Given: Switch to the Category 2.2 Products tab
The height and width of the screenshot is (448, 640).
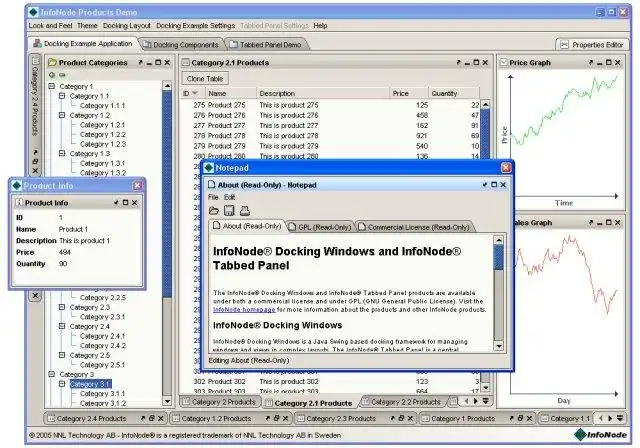Looking at the screenshot, I should (402, 402).
